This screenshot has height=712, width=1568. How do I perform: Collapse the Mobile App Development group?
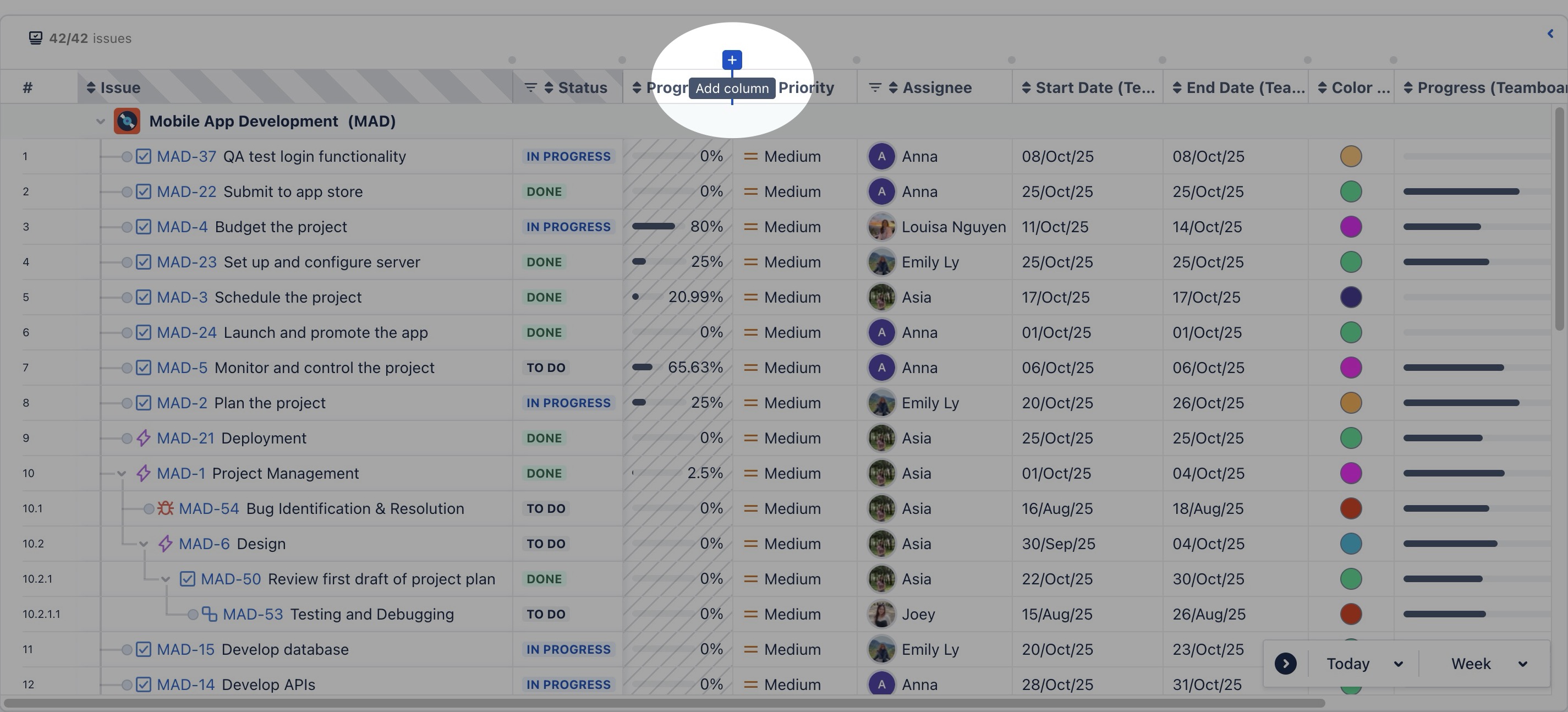[101, 122]
